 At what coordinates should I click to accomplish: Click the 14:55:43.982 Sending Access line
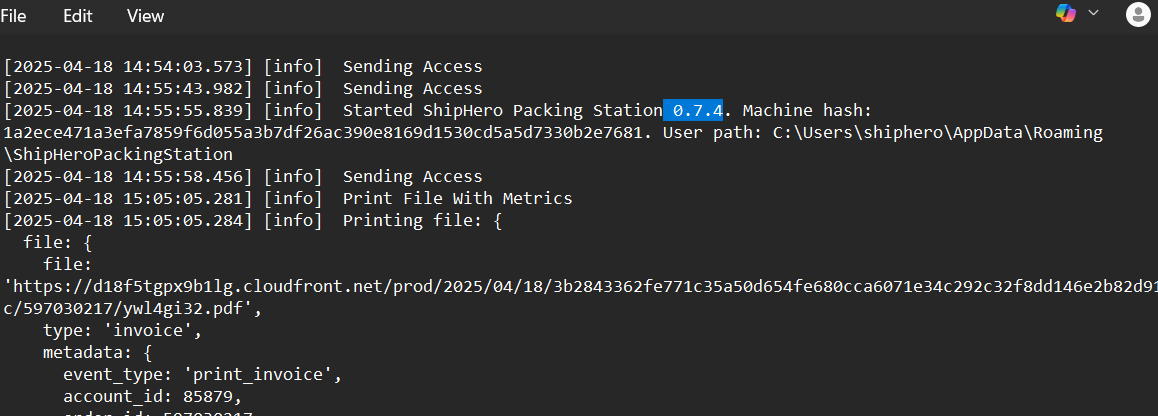(x=243, y=89)
